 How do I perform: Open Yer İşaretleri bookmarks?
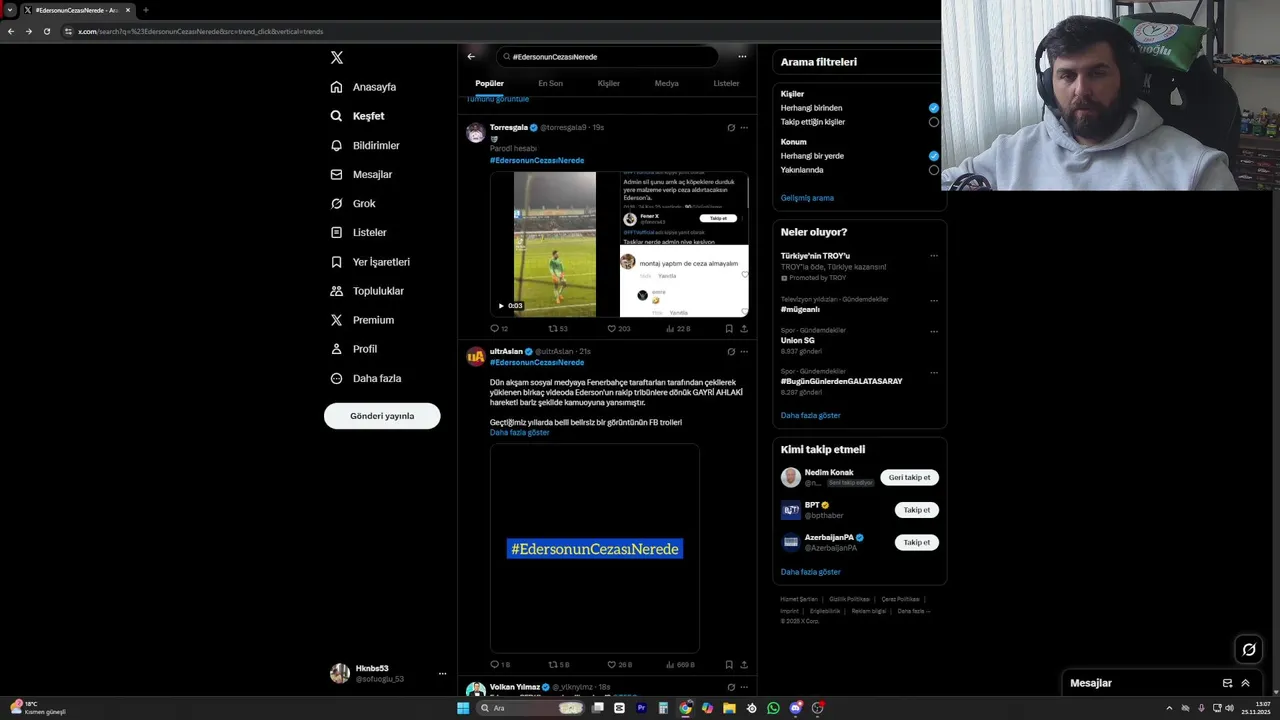point(370,262)
